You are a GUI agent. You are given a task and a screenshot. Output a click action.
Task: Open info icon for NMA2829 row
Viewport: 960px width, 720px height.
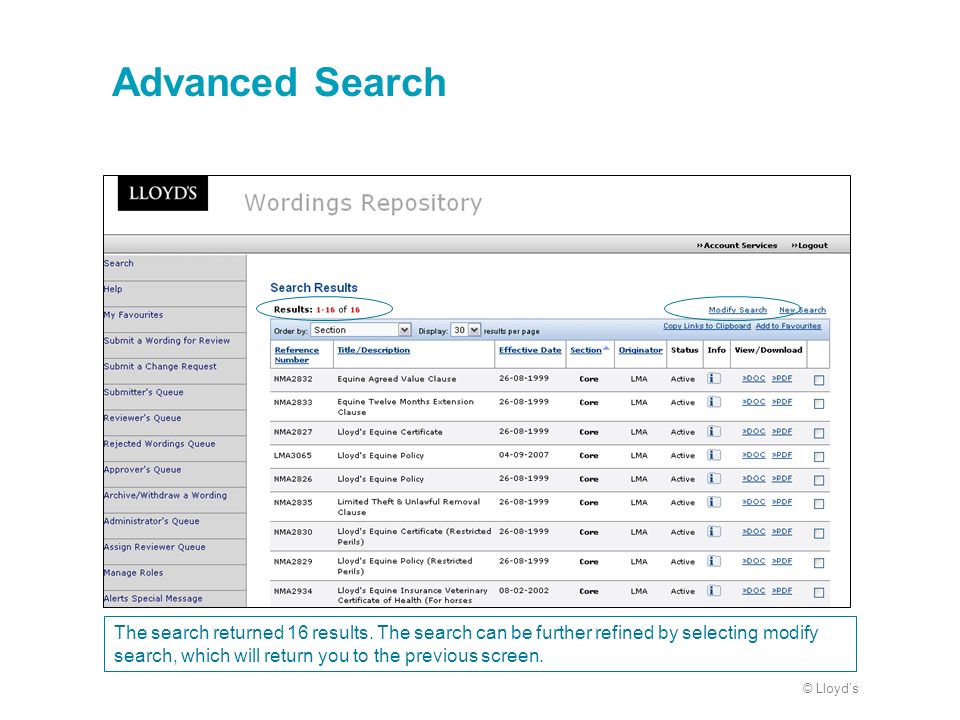(x=714, y=561)
